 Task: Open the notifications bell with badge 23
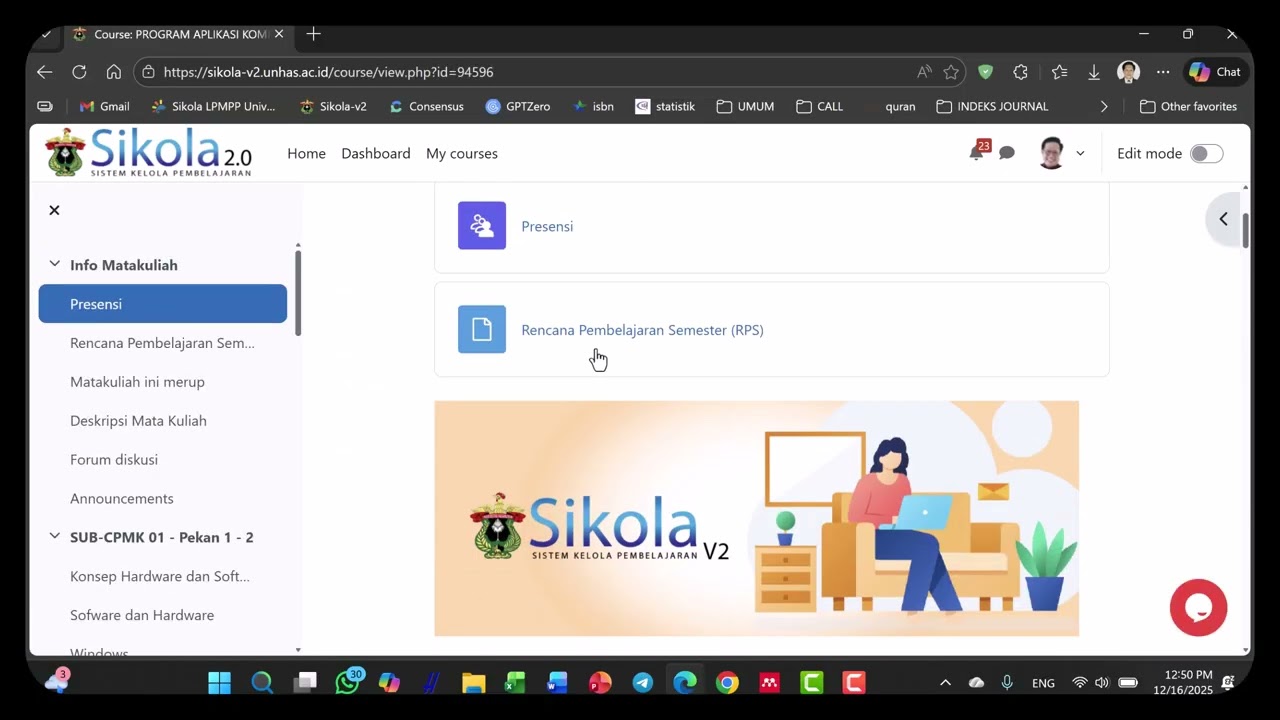[977, 152]
